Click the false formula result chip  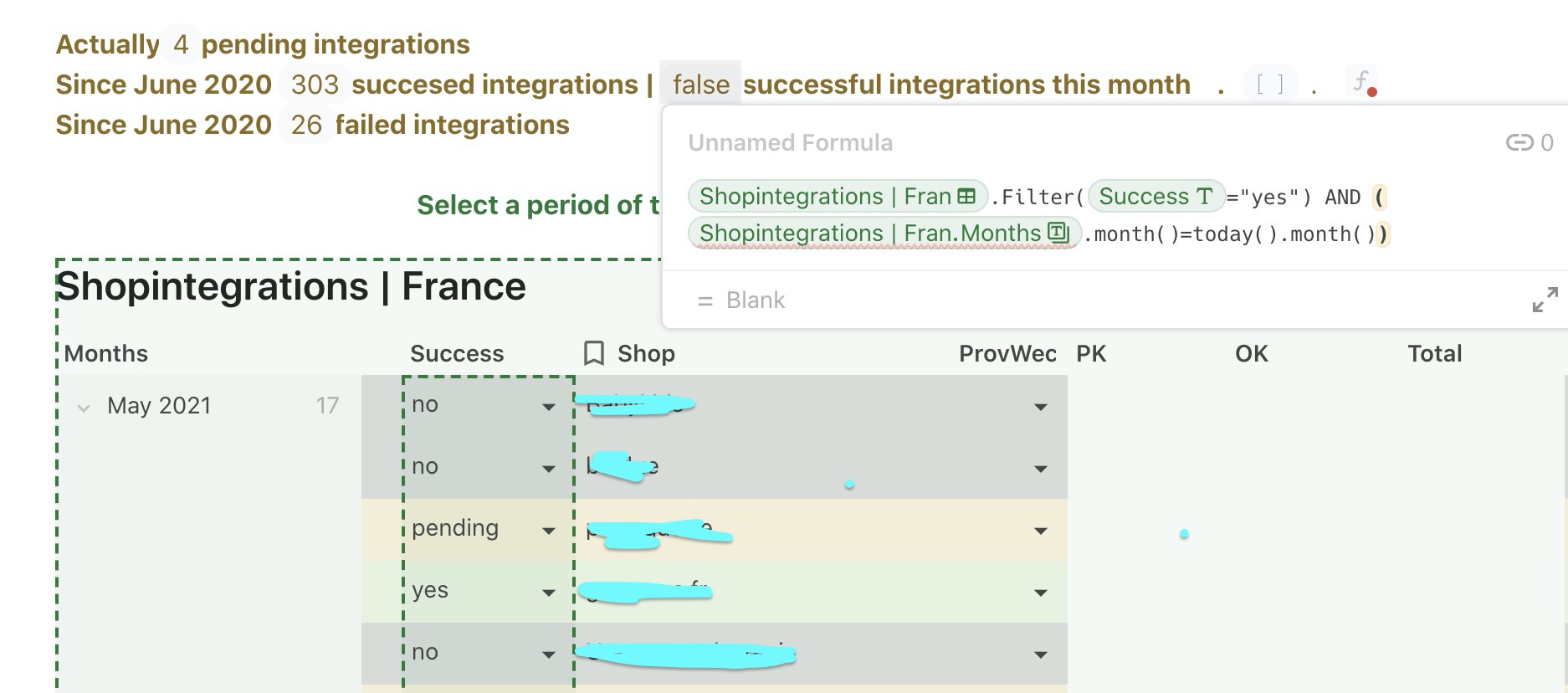[x=700, y=85]
